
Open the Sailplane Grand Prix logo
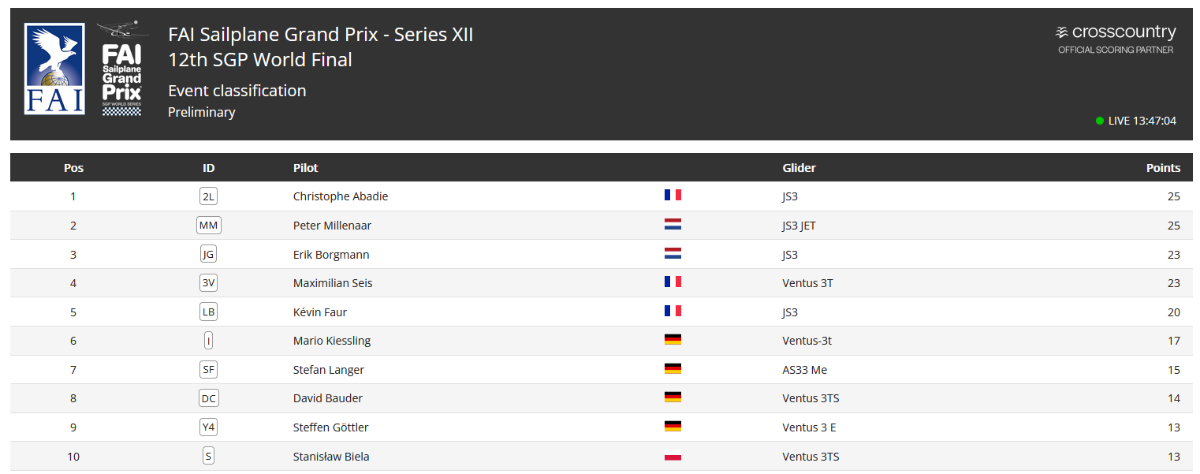125,67
